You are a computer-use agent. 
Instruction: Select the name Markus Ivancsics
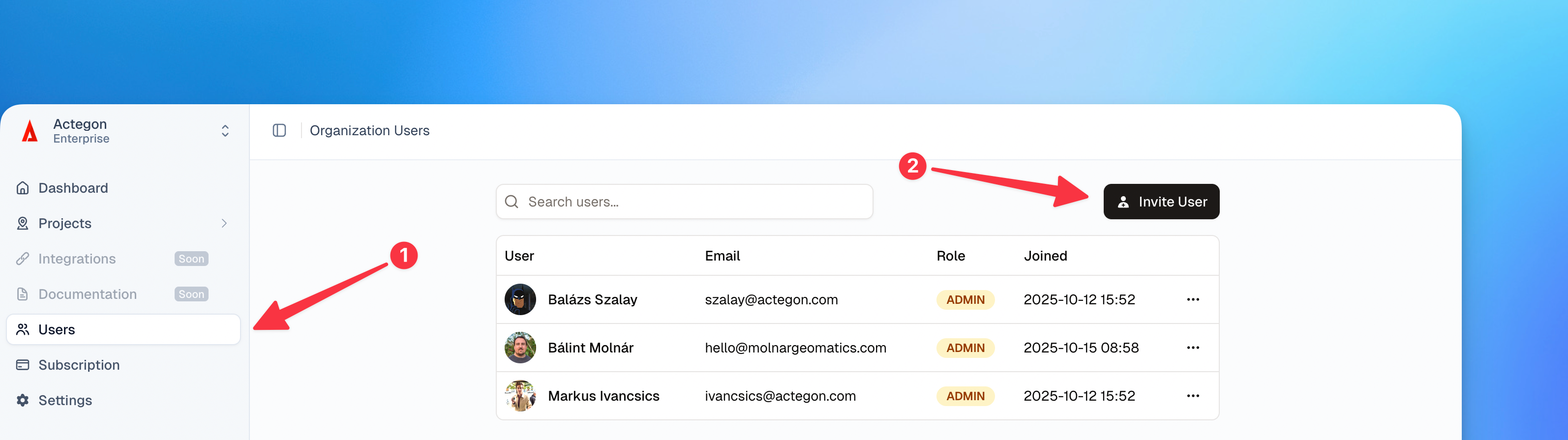(603, 396)
